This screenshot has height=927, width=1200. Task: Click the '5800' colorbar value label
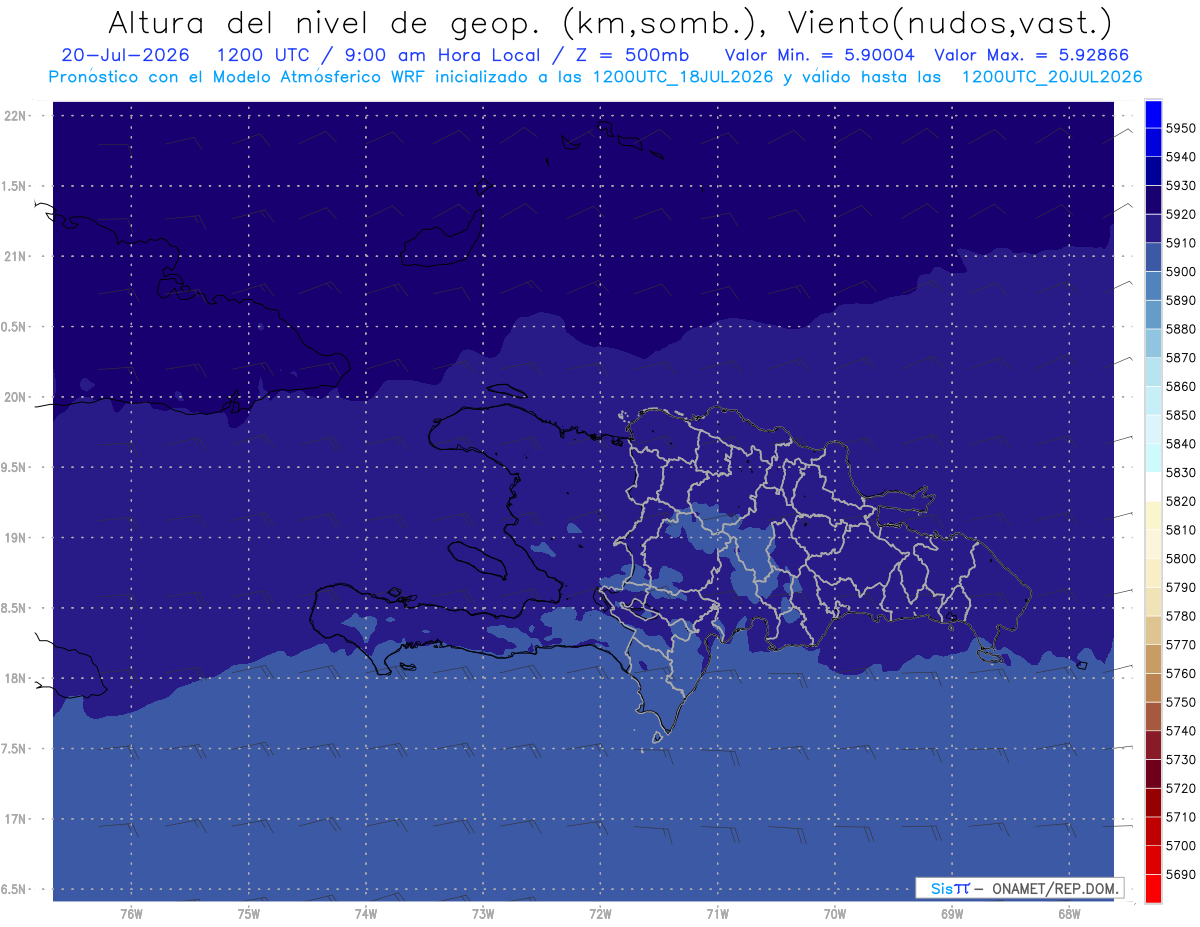click(x=1181, y=559)
